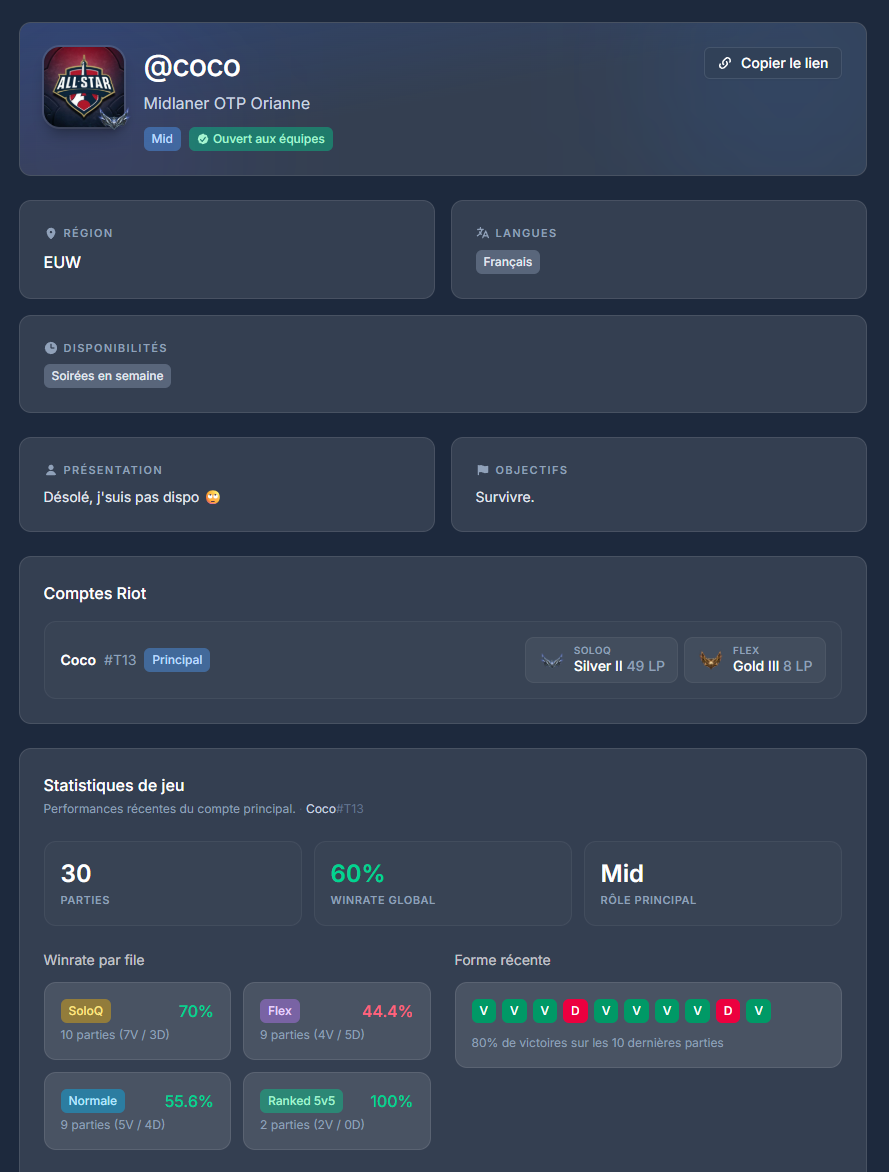Click the translate icon next to Langues
889x1172 pixels.
click(x=483, y=233)
